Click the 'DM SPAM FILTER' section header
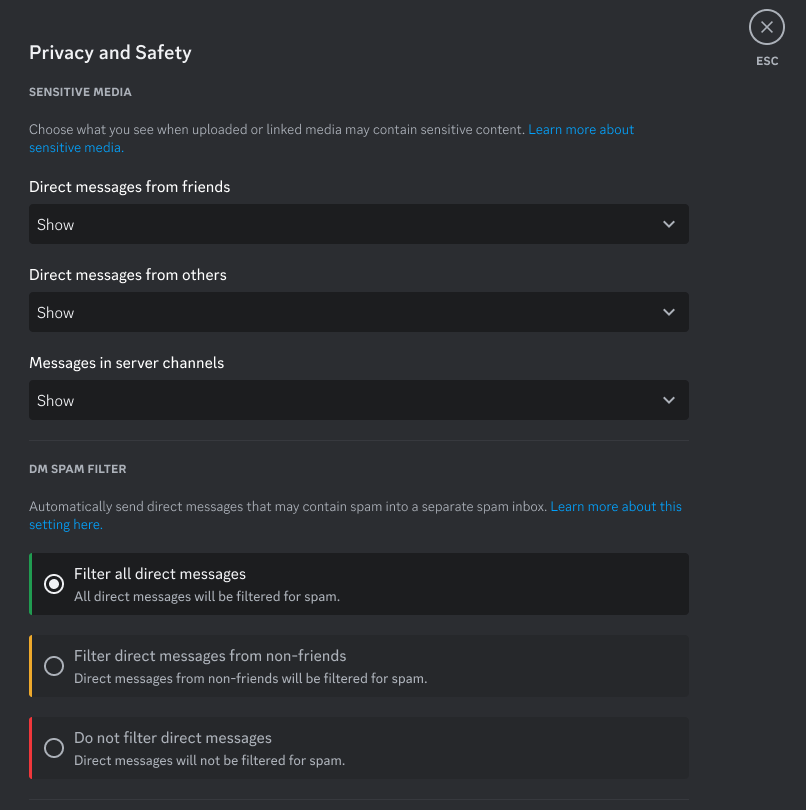Image resolution: width=806 pixels, height=810 pixels. pyautogui.click(x=78, y=469)
